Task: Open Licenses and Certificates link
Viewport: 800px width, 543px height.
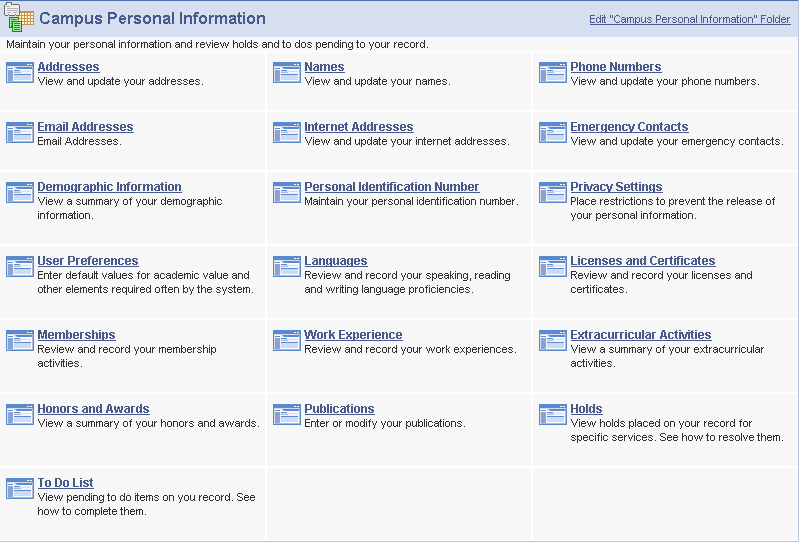Action: [642, 261]
